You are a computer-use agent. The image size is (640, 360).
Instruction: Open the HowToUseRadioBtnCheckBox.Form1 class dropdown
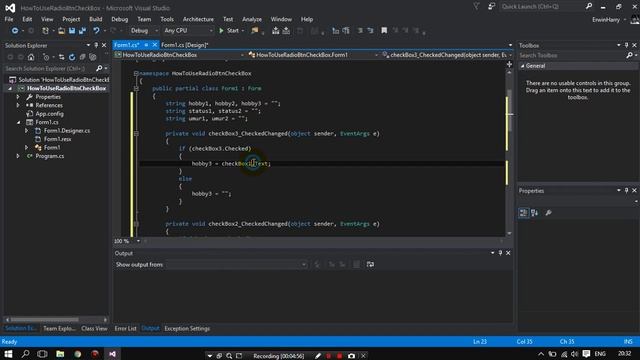313,55
